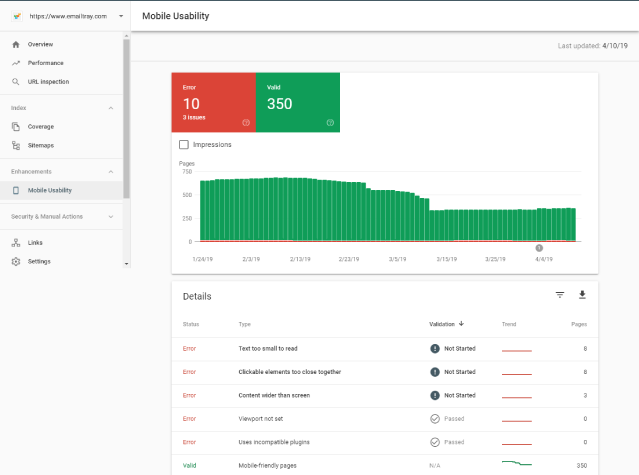
Task: Expand Security & Manual Actions section
Action: pos(110,216)
